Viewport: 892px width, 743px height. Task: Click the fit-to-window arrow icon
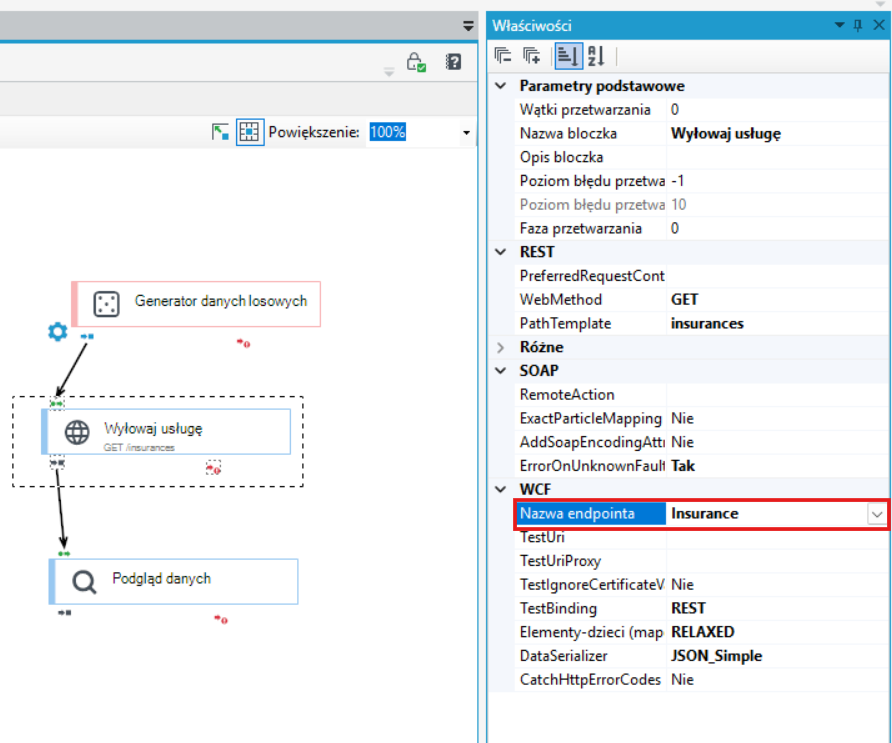pyautogui.click(x=220, y=132)
